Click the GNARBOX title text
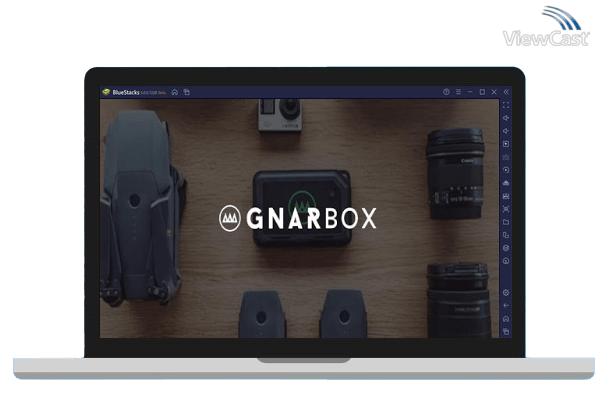This screenshot has height=414, width=602. click(x=311, y=219)
